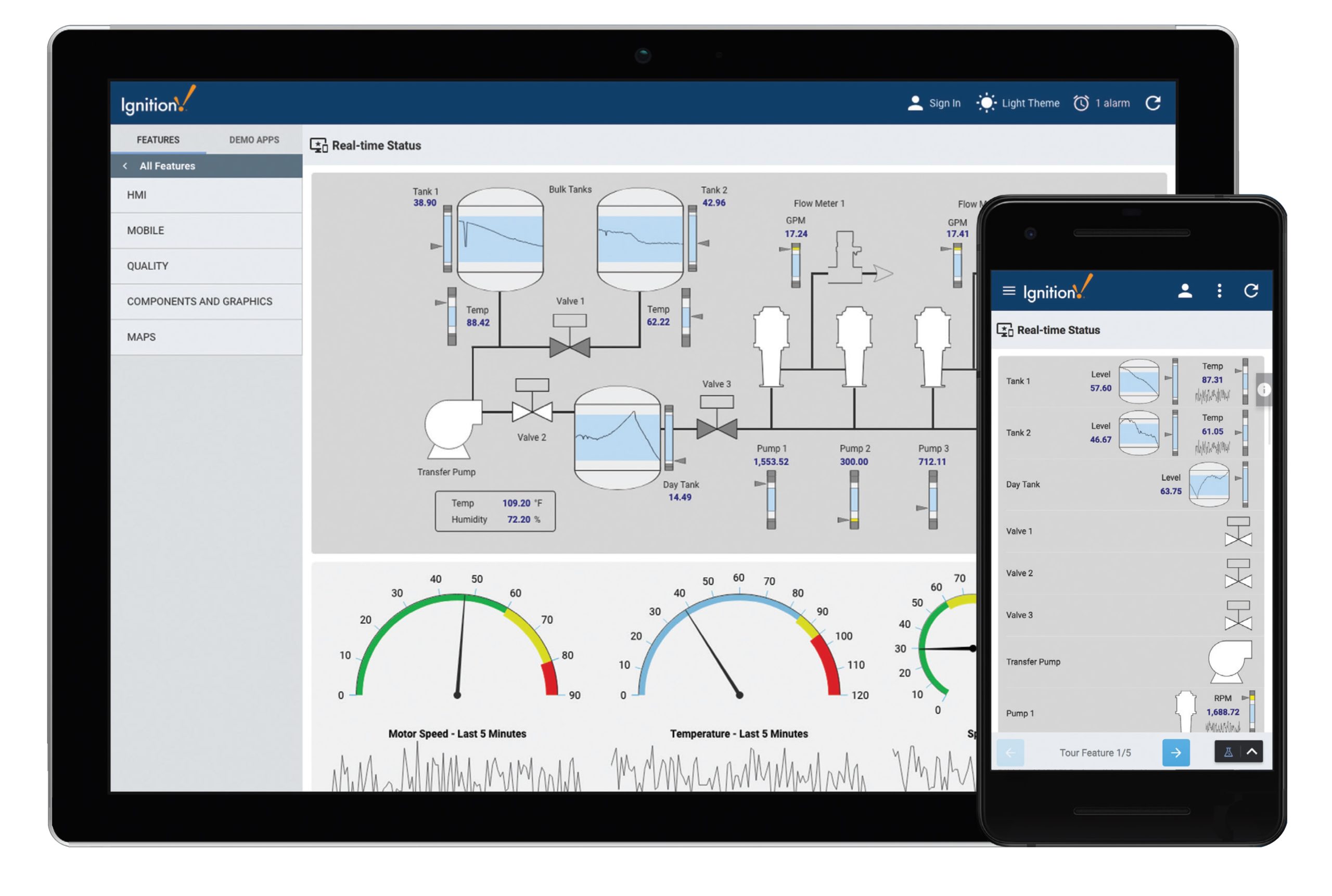Switch to the DEMO APPS tab
This screenshot has height=896, width=1332.
[254, 140]
